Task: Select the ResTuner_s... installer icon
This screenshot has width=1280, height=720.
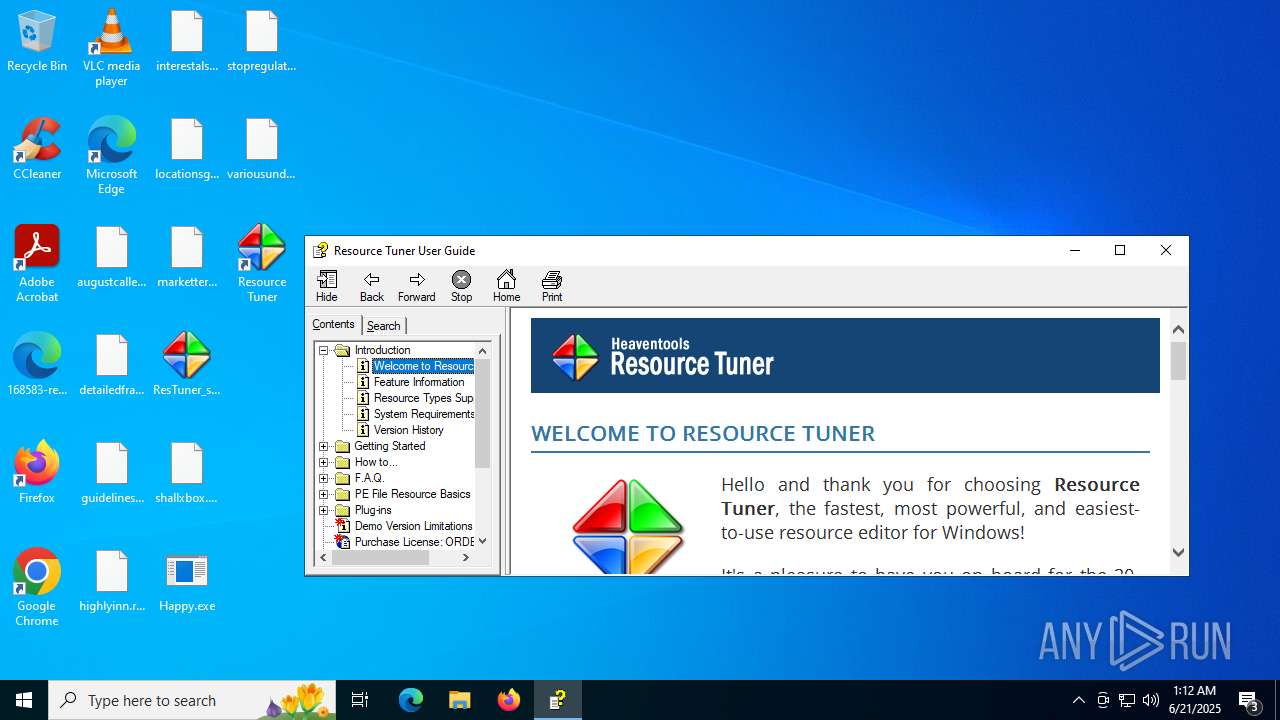Action: tap(187, 365)
